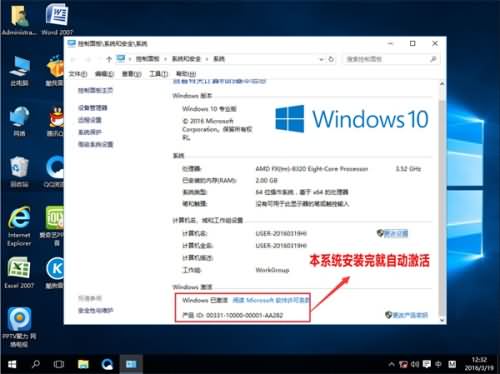
Task: Open the Administrator user folder desktop icon
Action: (19, 19)
